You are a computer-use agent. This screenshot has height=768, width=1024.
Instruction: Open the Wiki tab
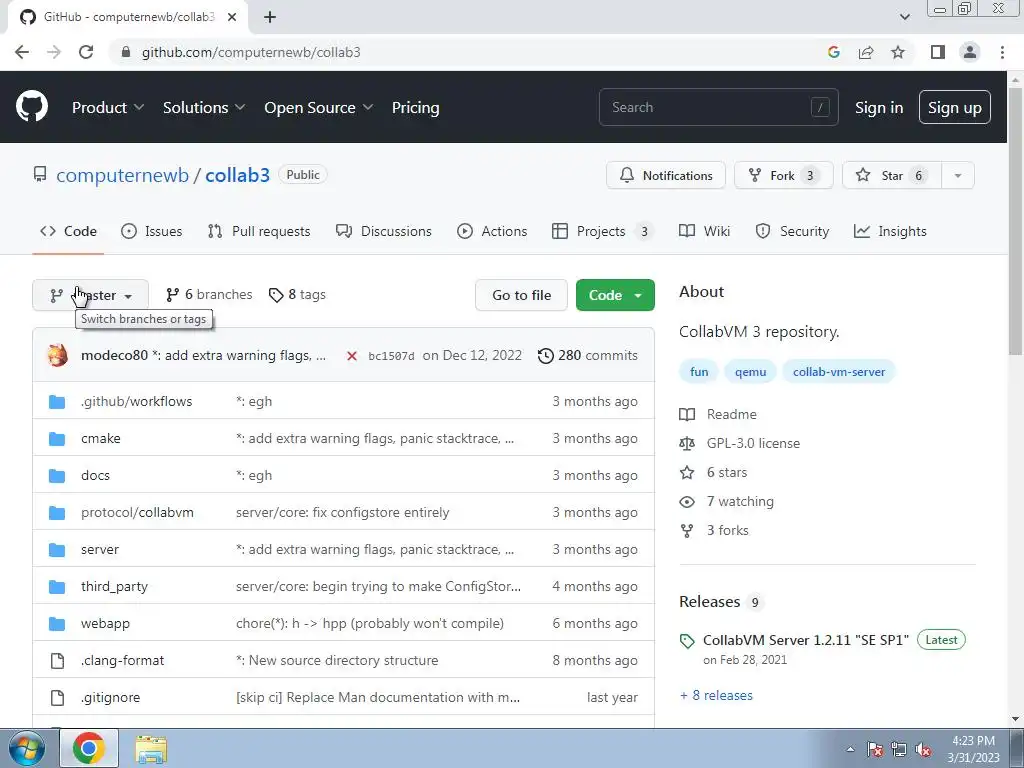tap(704, 231)
